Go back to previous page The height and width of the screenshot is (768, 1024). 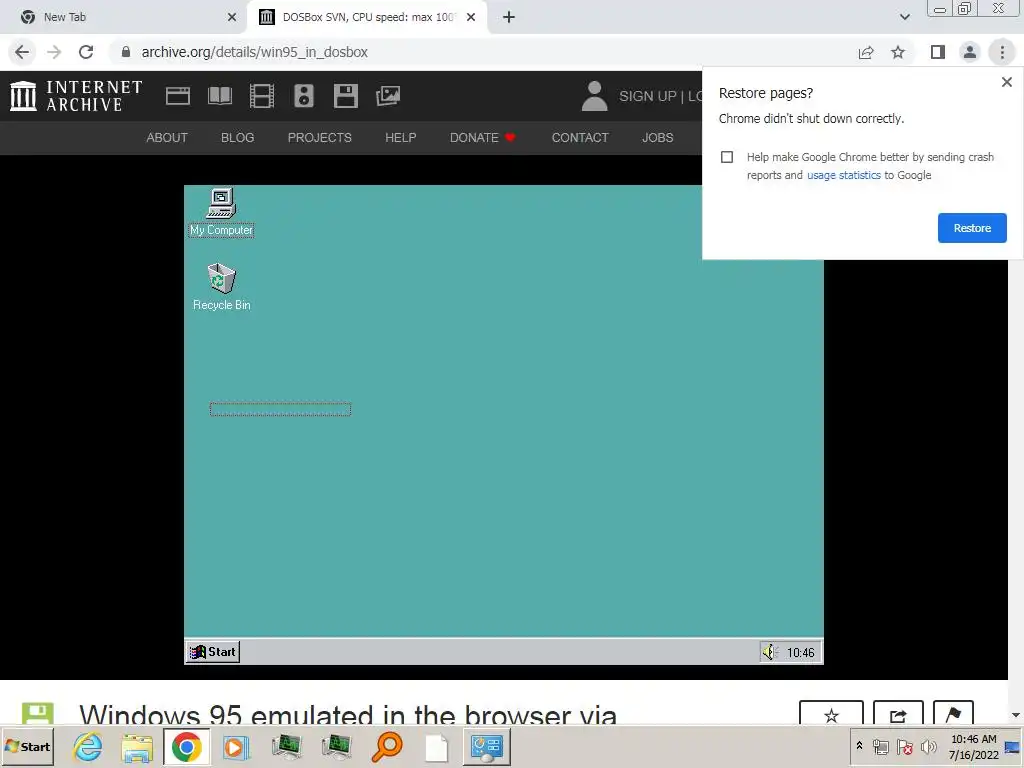pos(22,52)
